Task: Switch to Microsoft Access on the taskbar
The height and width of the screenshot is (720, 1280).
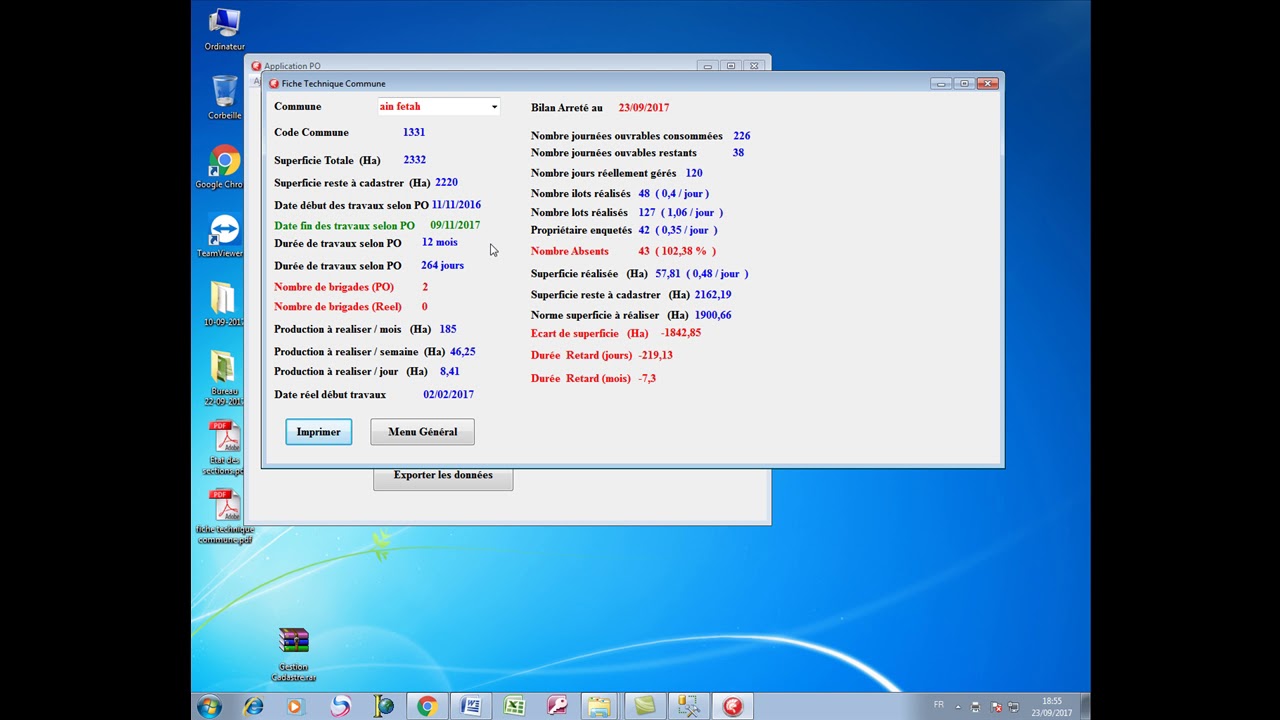Action: 557,707
